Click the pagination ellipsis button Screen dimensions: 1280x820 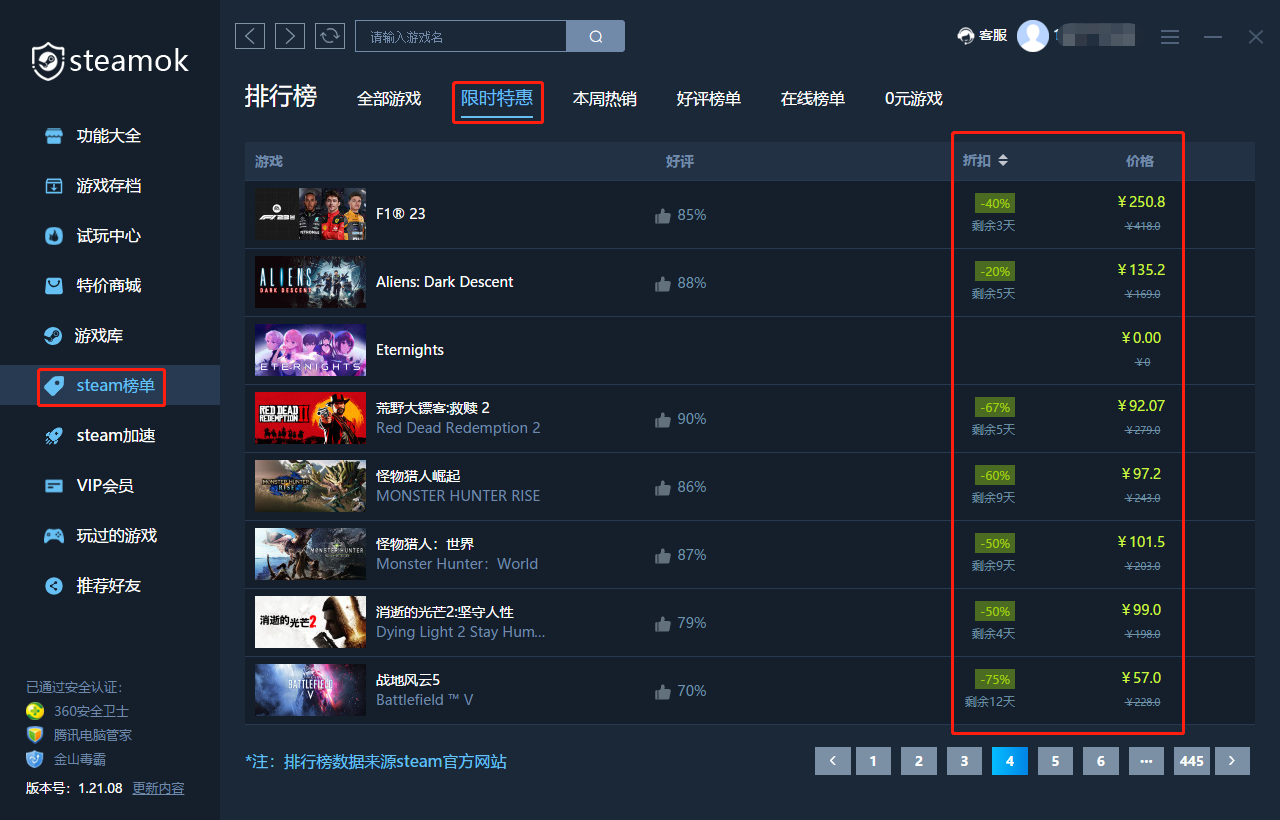tap(1146, 761)
